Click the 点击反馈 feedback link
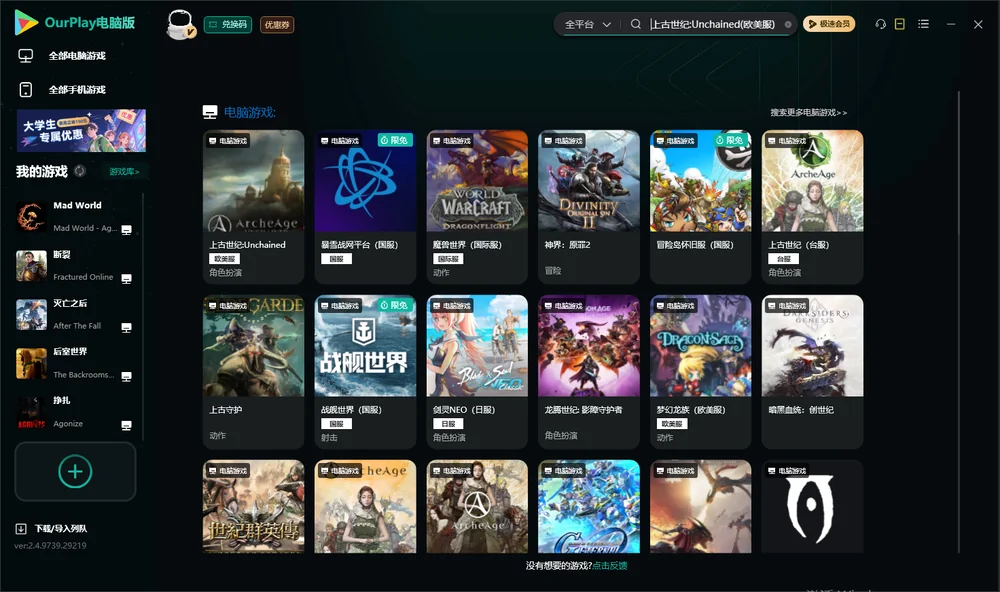The image size is (1000, 592). pos(610,566)
